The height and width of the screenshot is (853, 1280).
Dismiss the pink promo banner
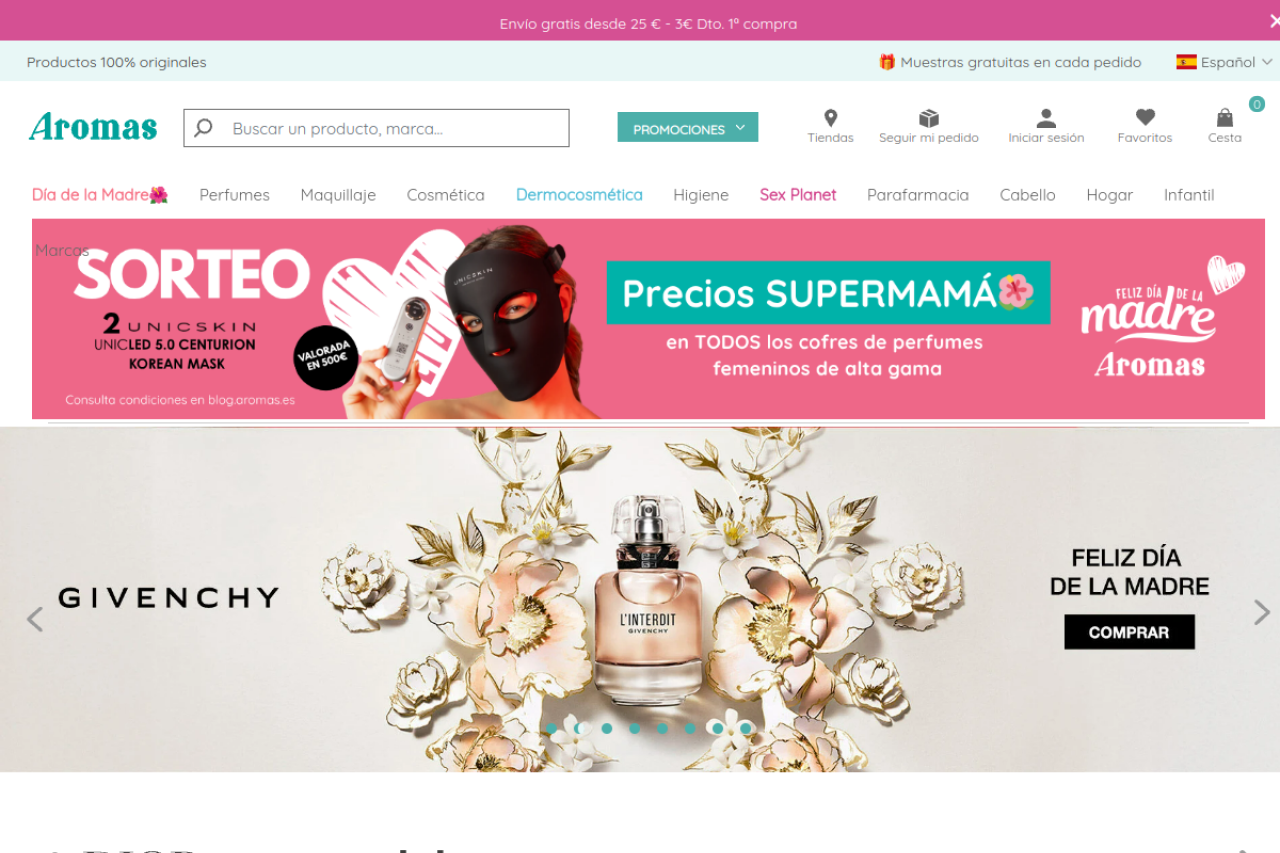[1274, 21]
